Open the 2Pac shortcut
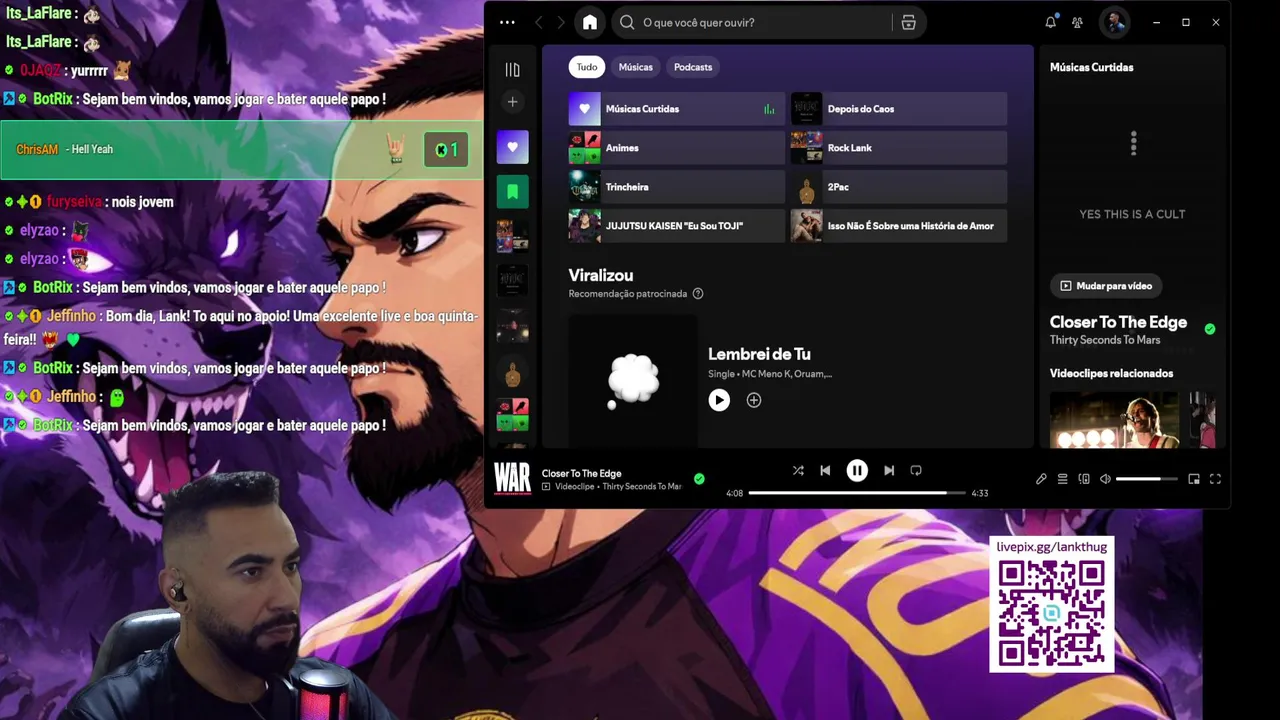Screen dimensions: 1280x720 (899, 187)
